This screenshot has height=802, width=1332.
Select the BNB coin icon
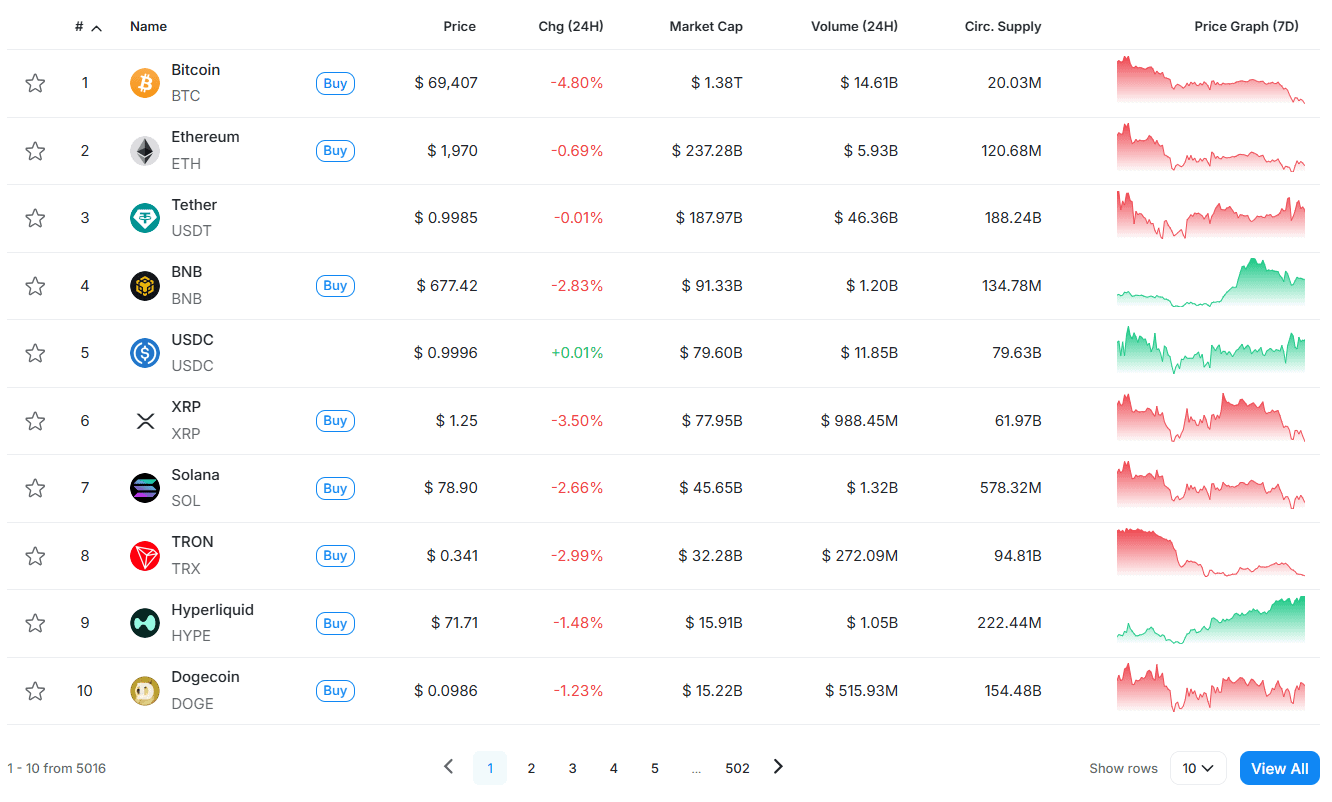coord(145,286)
